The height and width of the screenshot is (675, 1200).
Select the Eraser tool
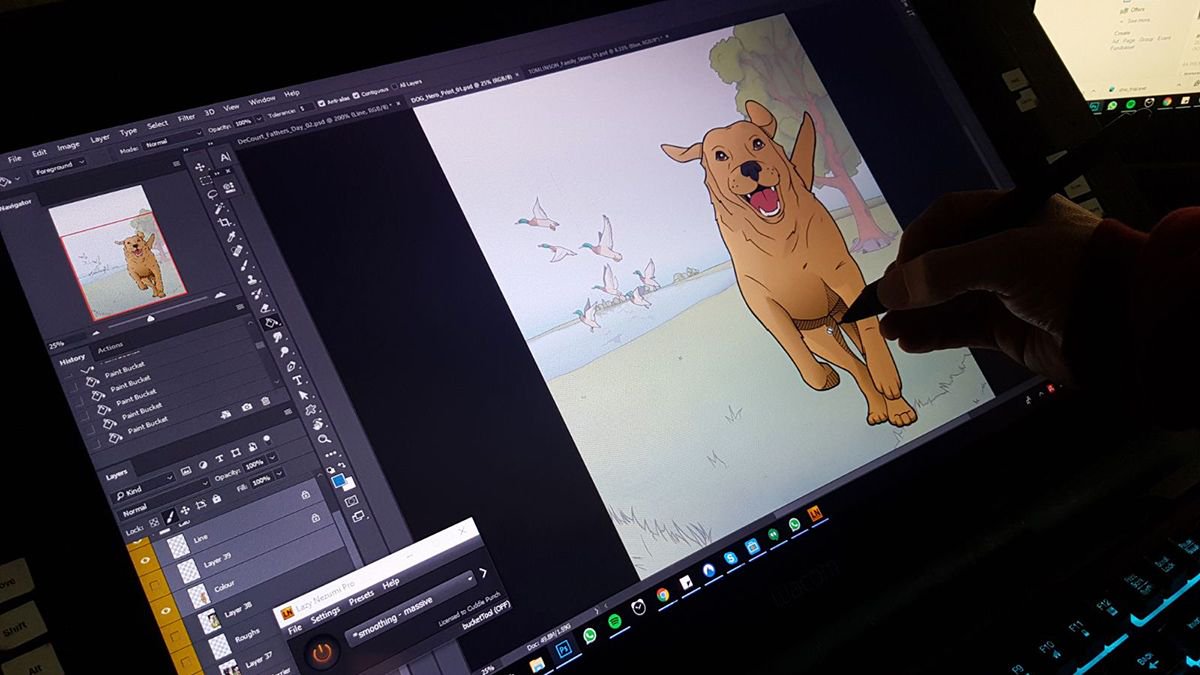(x=265, y=307)
